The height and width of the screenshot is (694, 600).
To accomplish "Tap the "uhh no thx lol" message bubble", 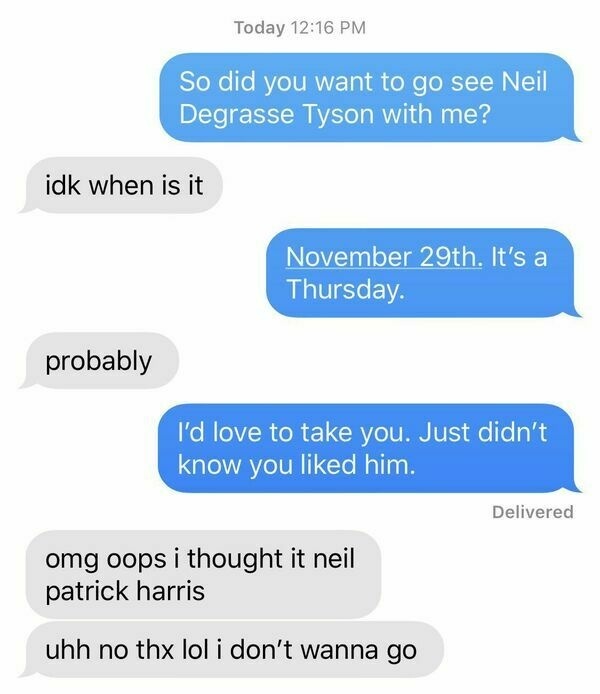I will 231,650.
